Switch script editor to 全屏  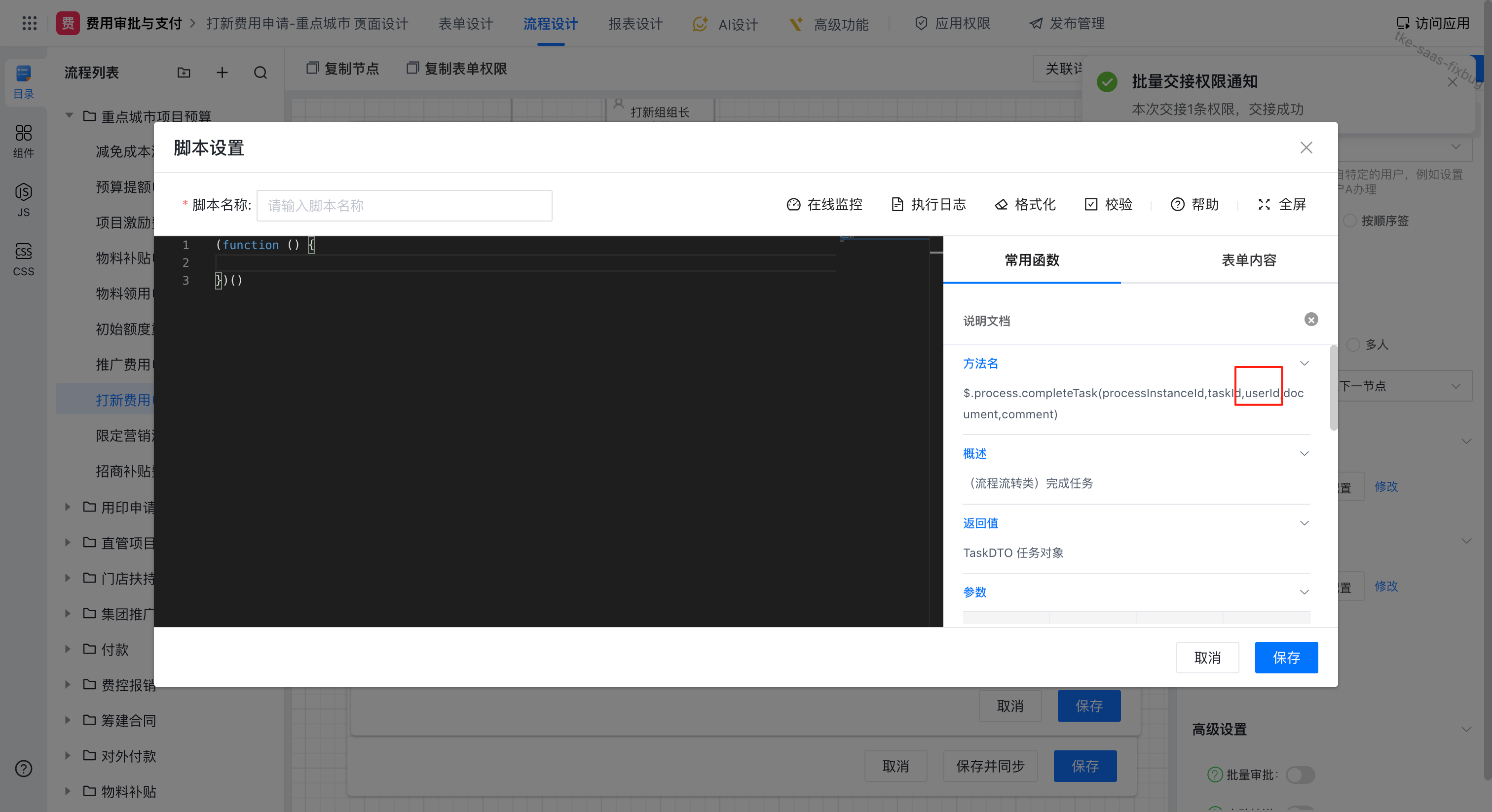coord(1282,204)
